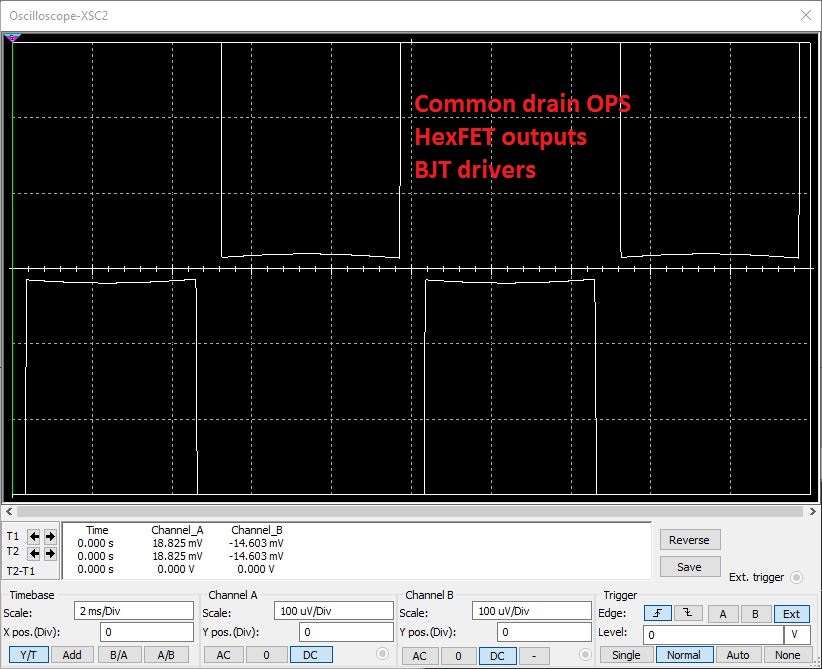Toggle Y/T display mode
Image resolution: width=822 pixels, height=669 pixels.
[x=28, y=655]
